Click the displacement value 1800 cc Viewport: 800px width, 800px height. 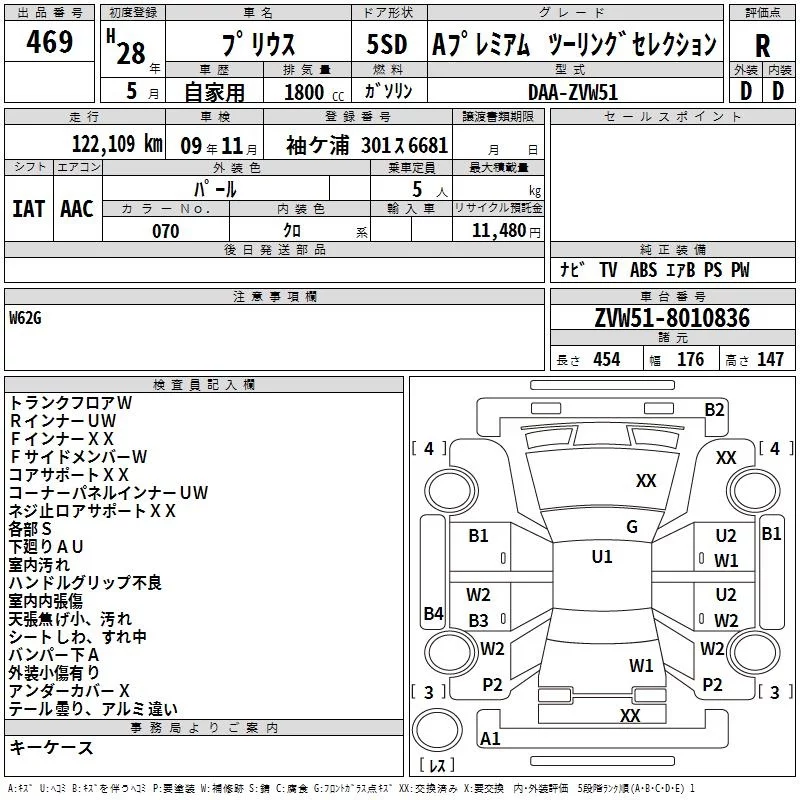point(314,93)
